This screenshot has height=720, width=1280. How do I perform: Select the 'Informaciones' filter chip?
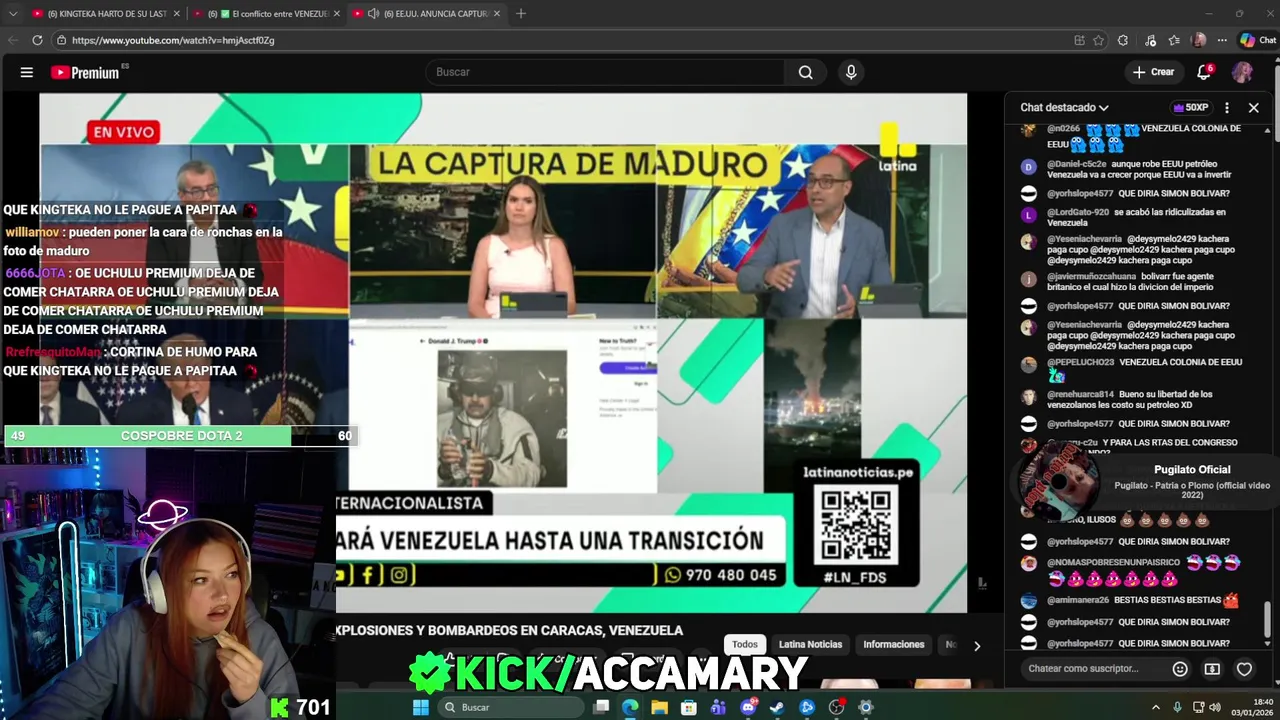tap(893, 644)
